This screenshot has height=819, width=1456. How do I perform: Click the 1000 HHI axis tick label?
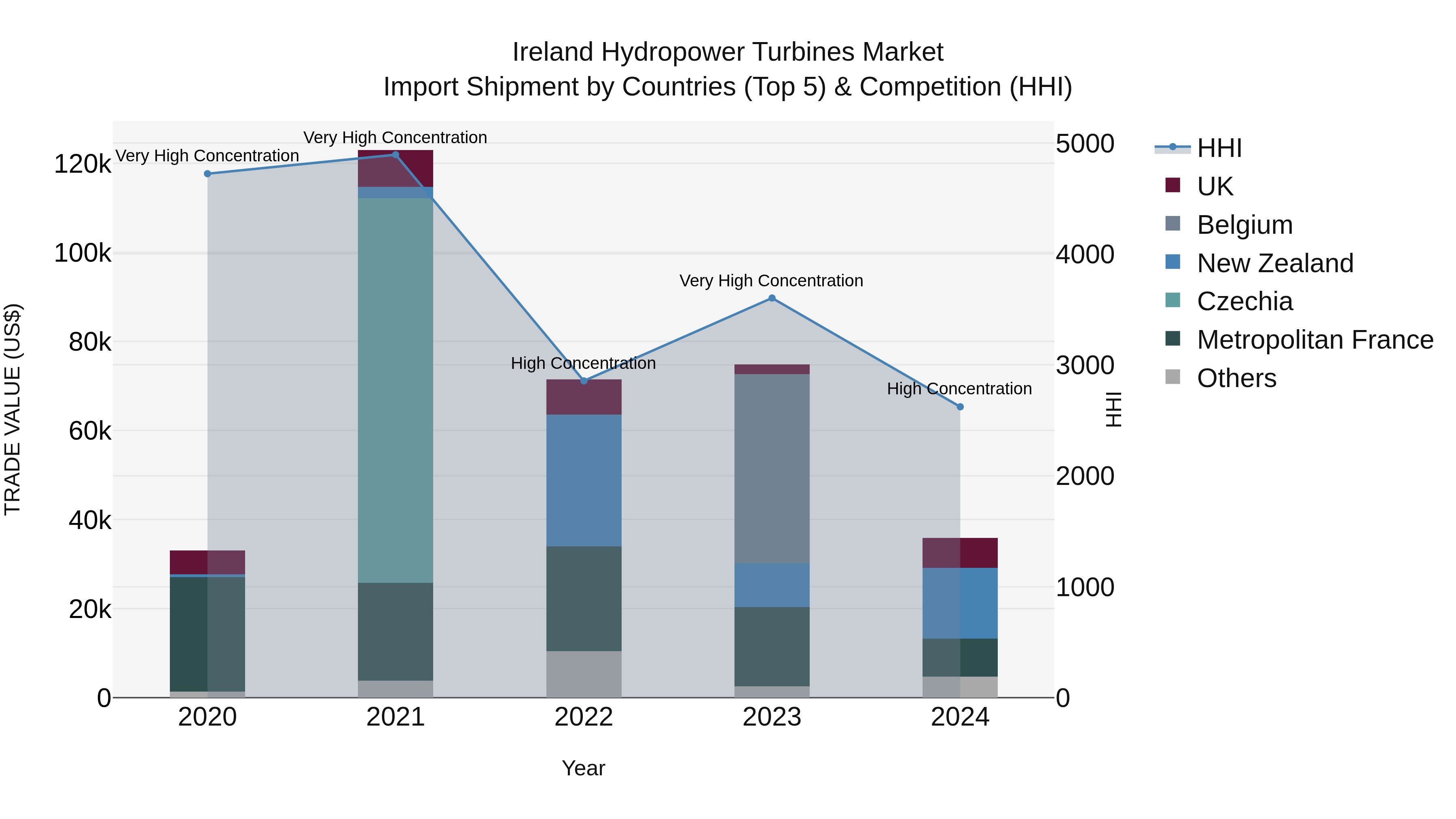[1085, 587]
